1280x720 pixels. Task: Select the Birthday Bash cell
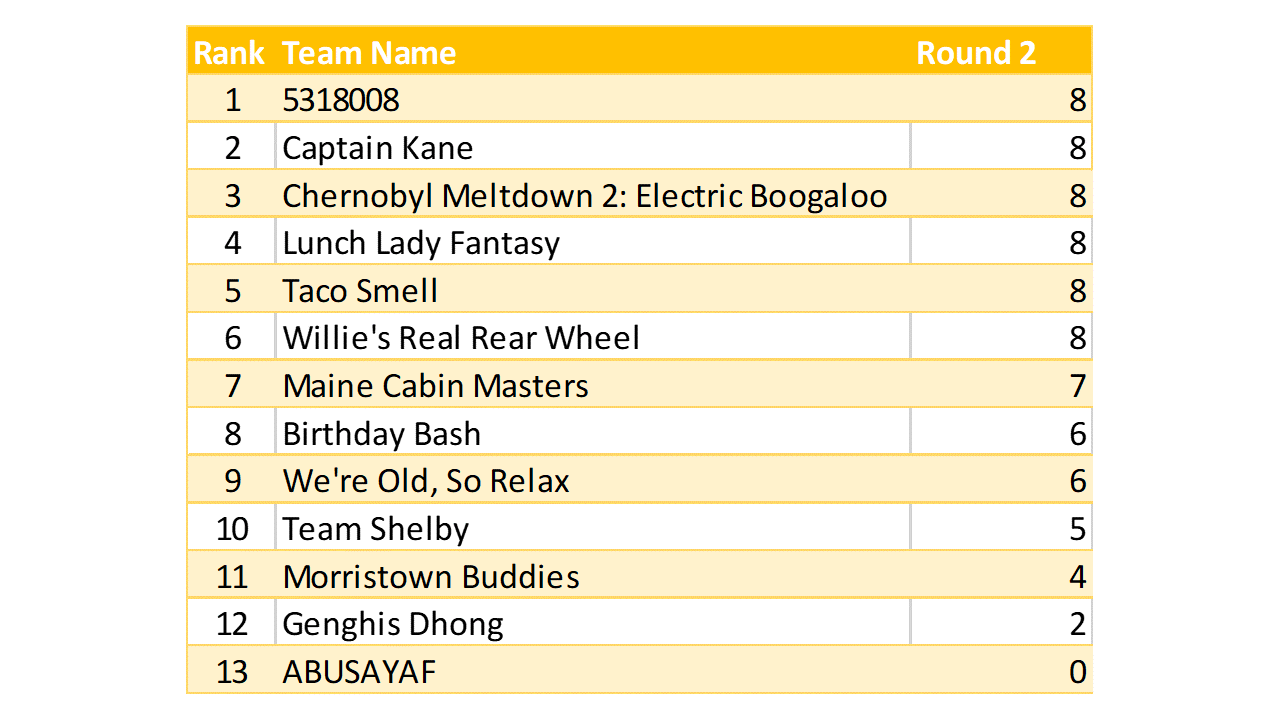coord(382,434)
